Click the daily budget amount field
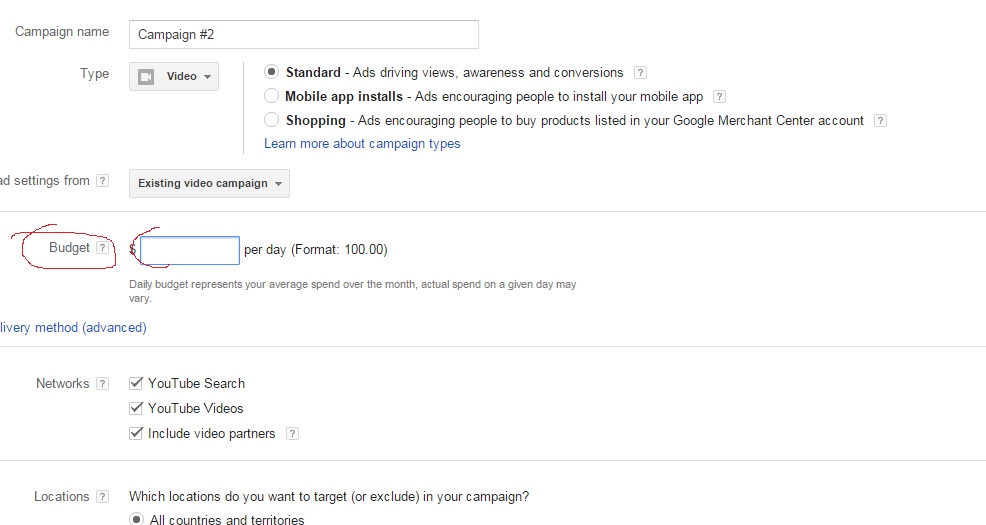The image size is (986, 525). click(x=190, y=250)
